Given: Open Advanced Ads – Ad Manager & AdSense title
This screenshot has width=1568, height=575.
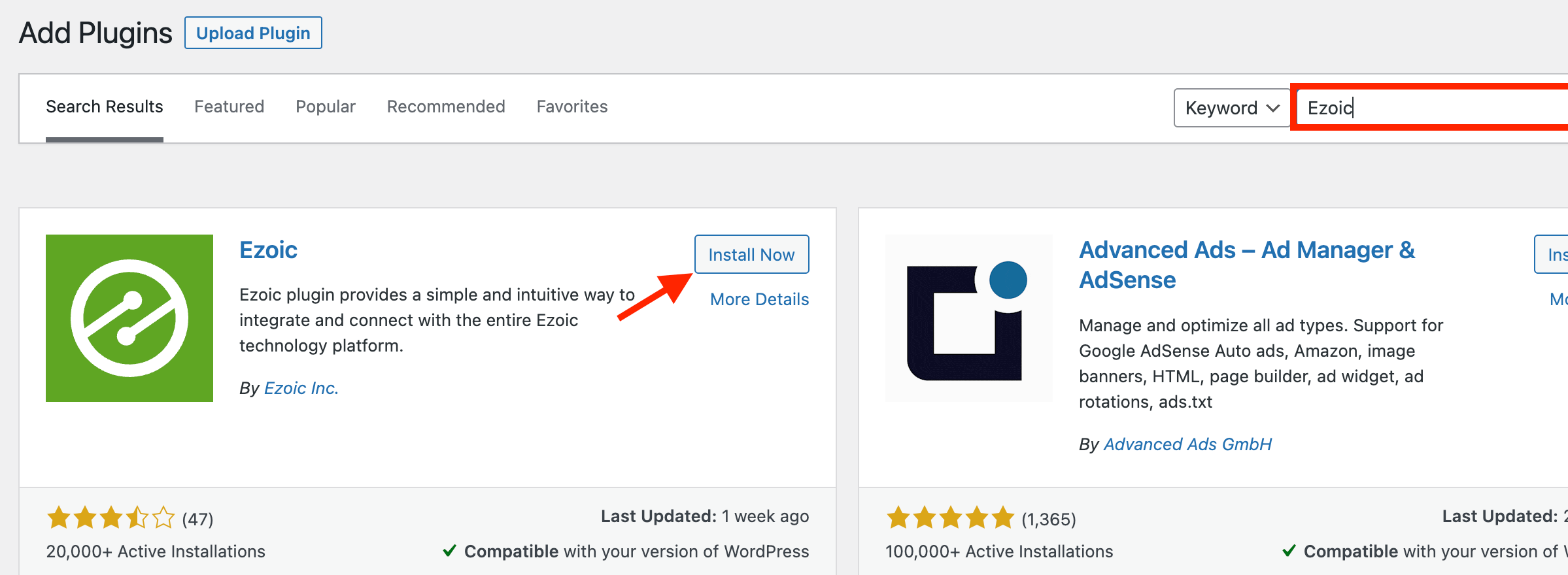Looking at the screenshot, I should tap(1247, 265).
